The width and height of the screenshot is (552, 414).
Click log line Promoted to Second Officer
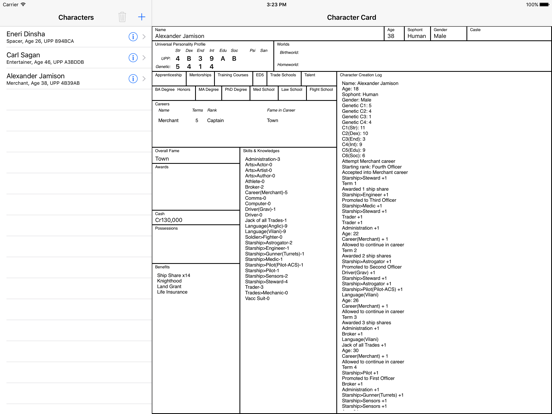click(x=372, y=267)
